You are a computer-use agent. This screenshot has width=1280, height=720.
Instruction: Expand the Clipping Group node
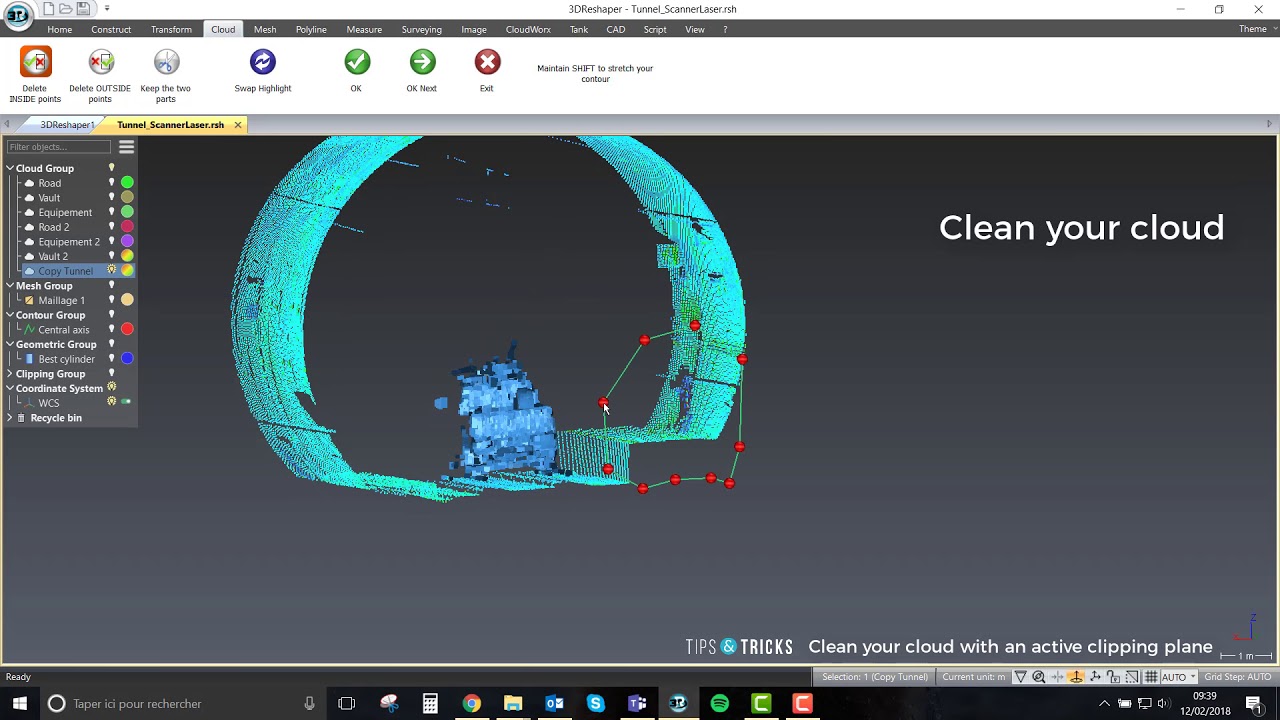coord(10,374)
